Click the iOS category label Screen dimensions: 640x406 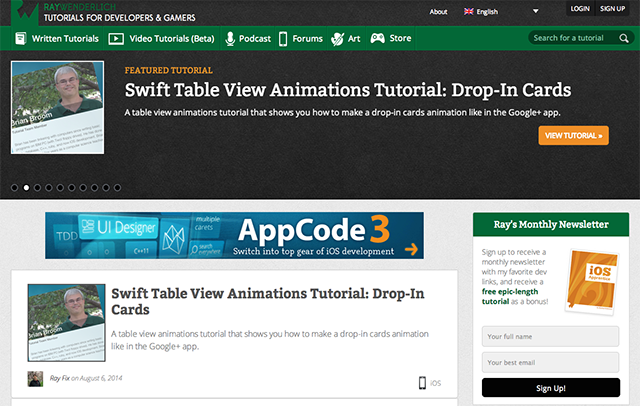(x=436, y=383)
